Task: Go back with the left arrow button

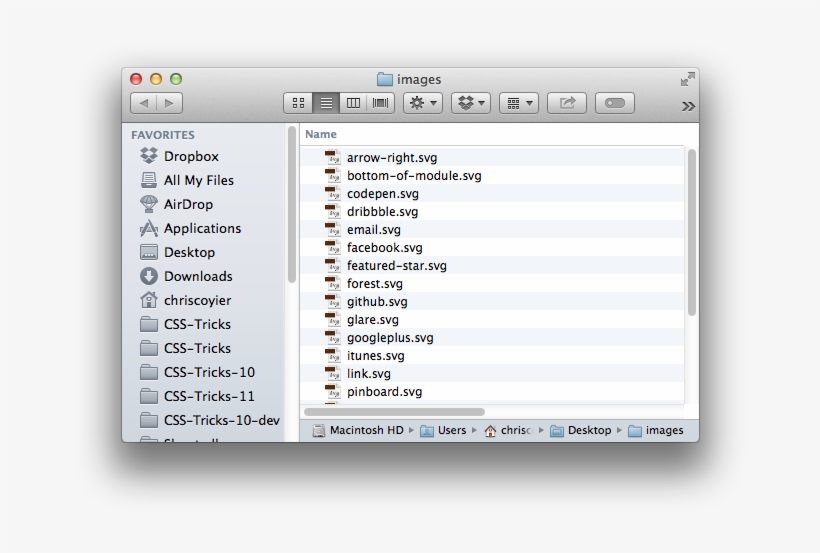Action: [143, 103]
